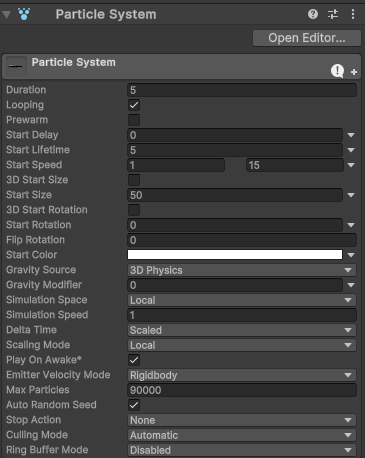Enable the 3D Start Size checkbox
Viewport: 365px width, 458px height.
point(134,180)
